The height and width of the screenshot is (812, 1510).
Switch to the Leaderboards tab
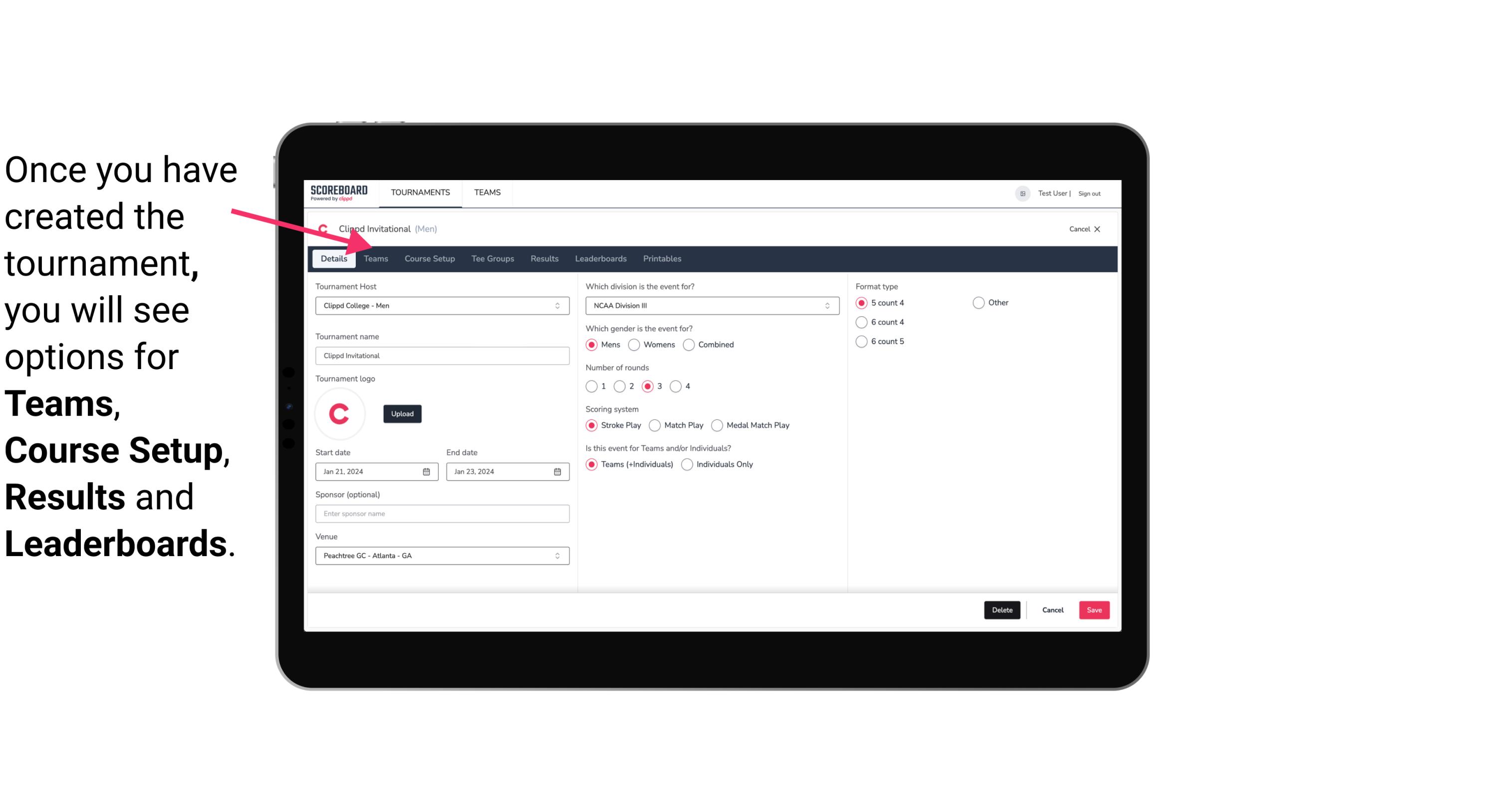pyautogui.click(x=601, y=258)
